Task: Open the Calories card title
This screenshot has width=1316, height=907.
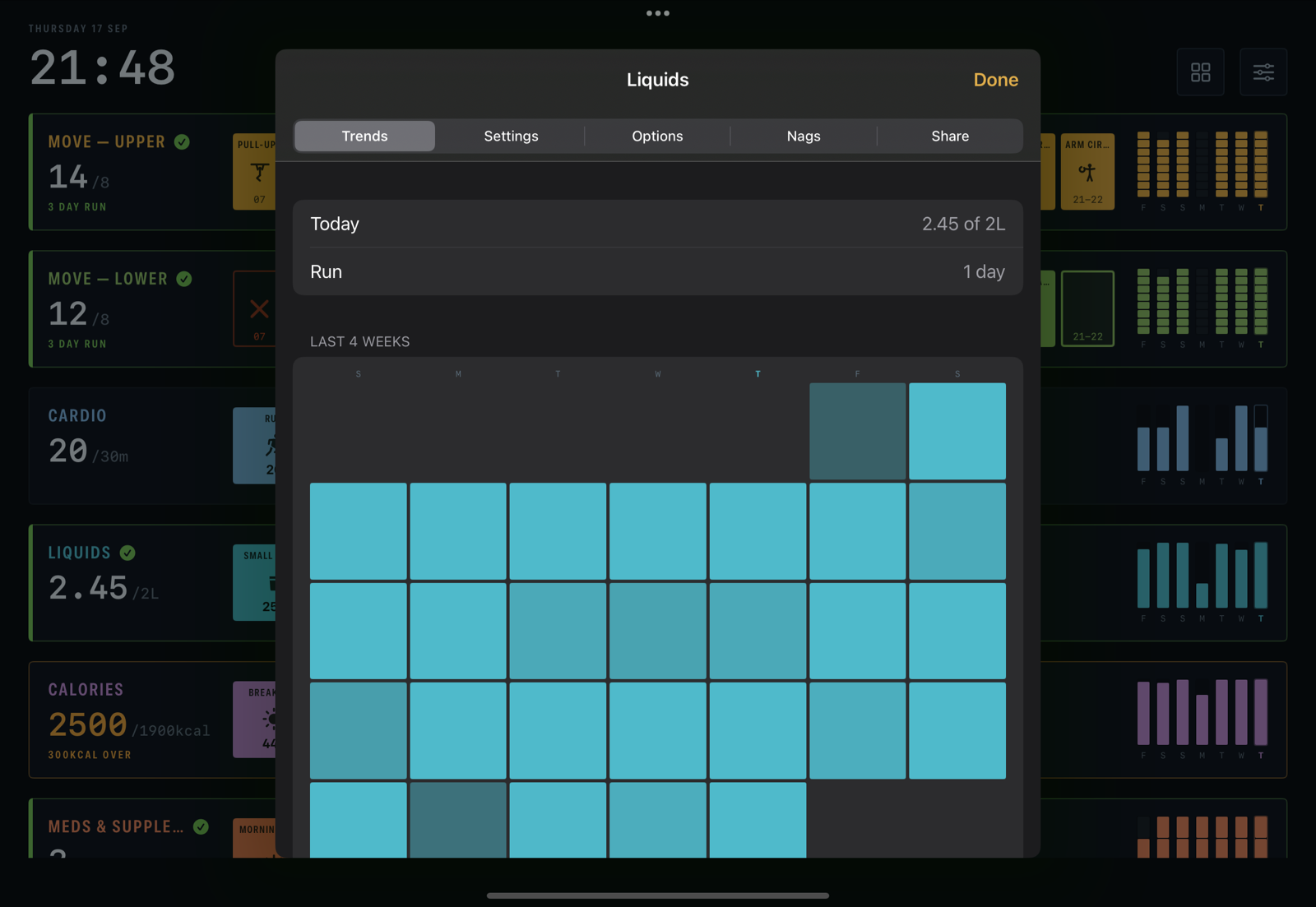Action: pos(86,690)
